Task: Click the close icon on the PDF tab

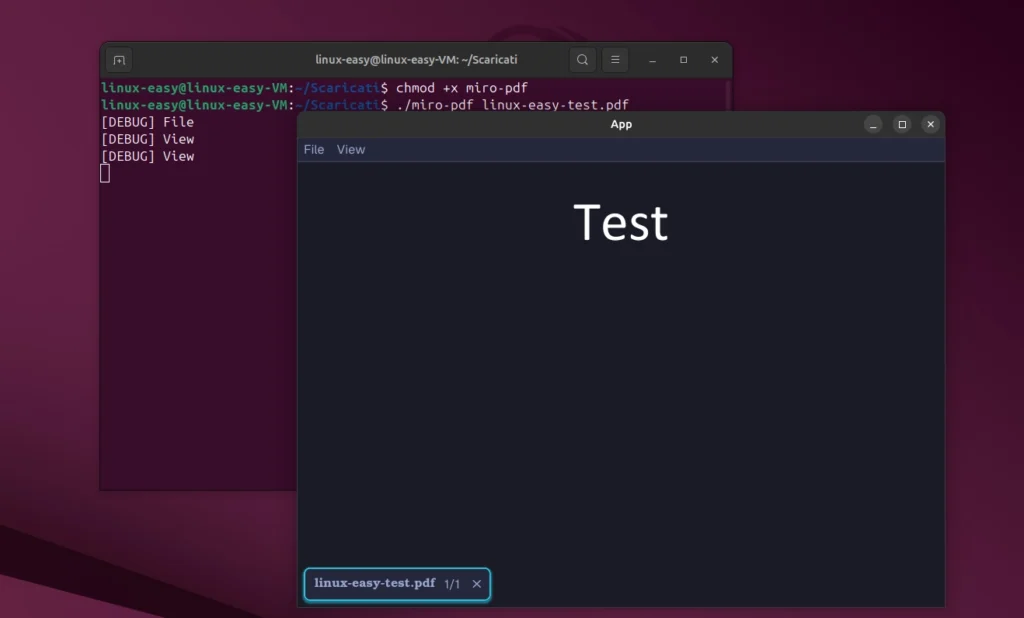Action: (x=476, y=583)
